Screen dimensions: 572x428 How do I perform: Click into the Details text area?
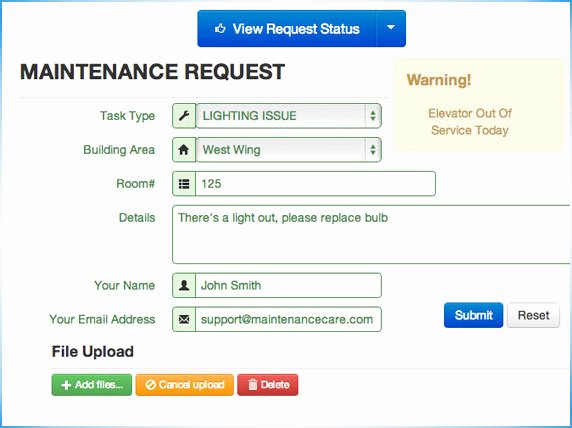tap(371, 234)
